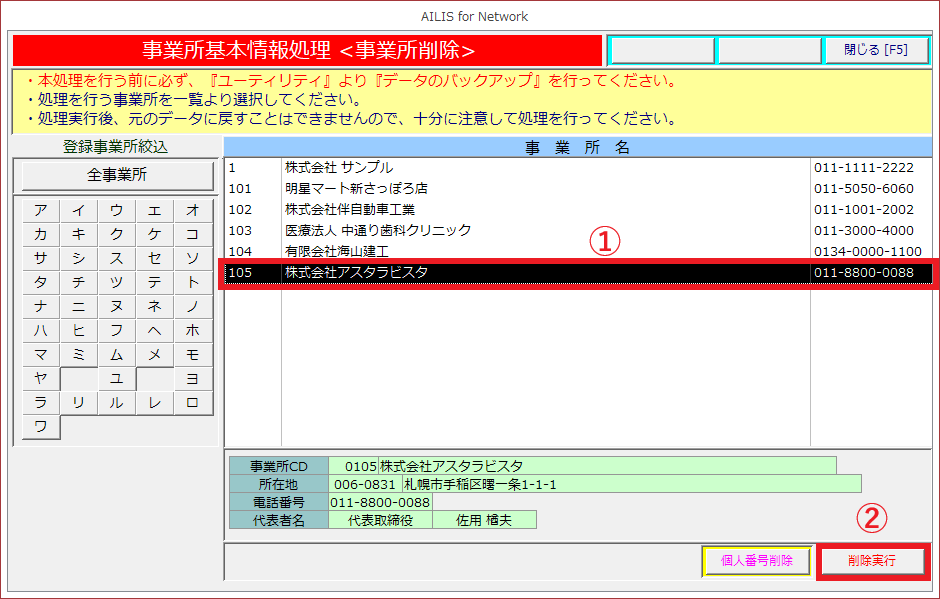Select 医療法人 中通り歯科クリニック row
940x599 pixels.
(x=377, y=231)
